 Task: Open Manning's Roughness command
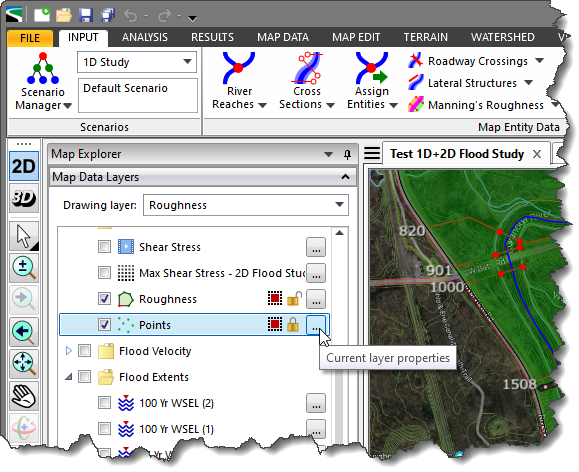[482, 105]
